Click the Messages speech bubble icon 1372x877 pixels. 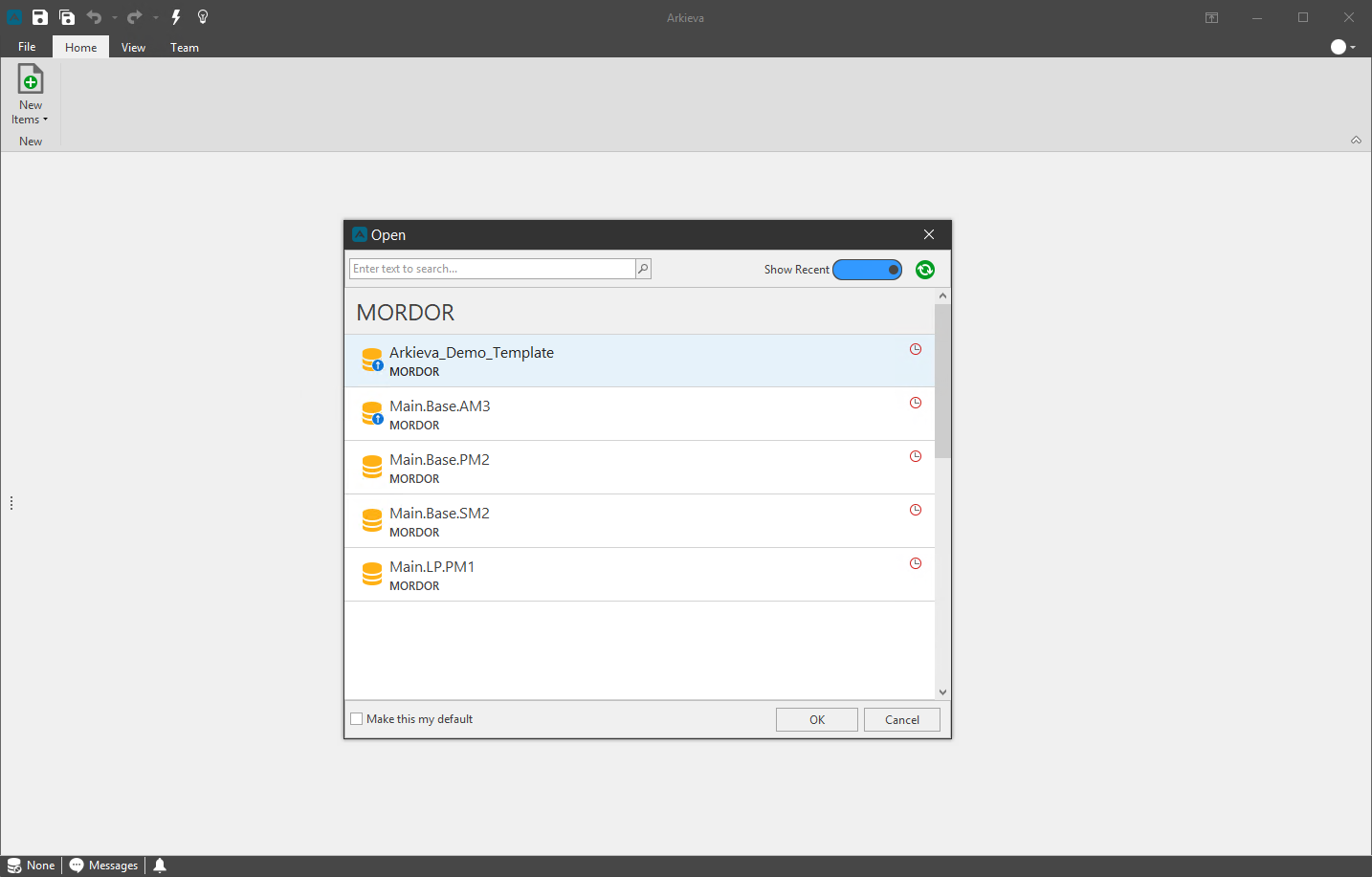tap(77, 866)
